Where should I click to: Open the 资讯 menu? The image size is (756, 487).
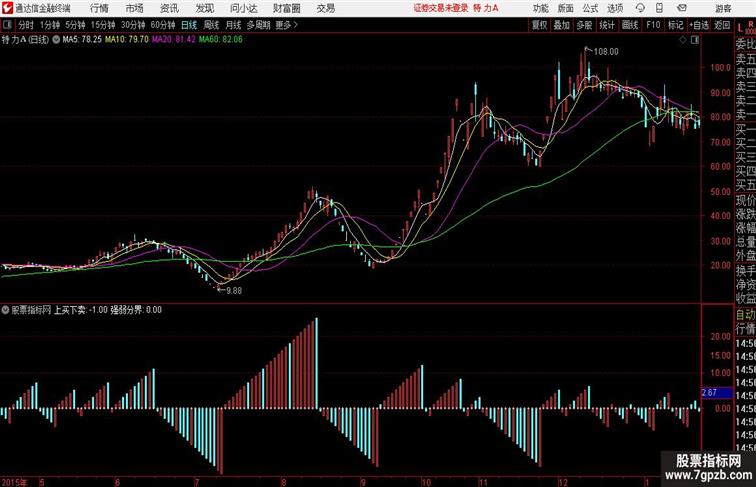pos(169,8)
